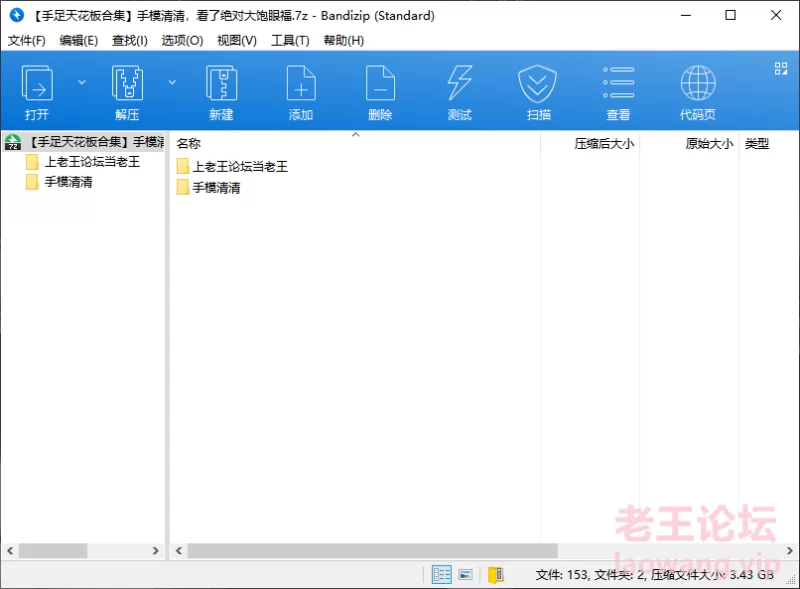800x589 pixels.
Task: Maximize the Bandizip window
Action: (731, 15)
